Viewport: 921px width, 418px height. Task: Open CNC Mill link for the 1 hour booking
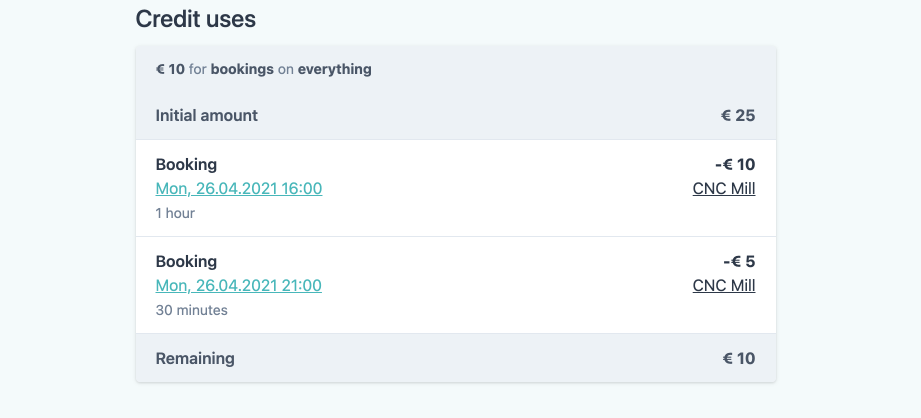724,188
